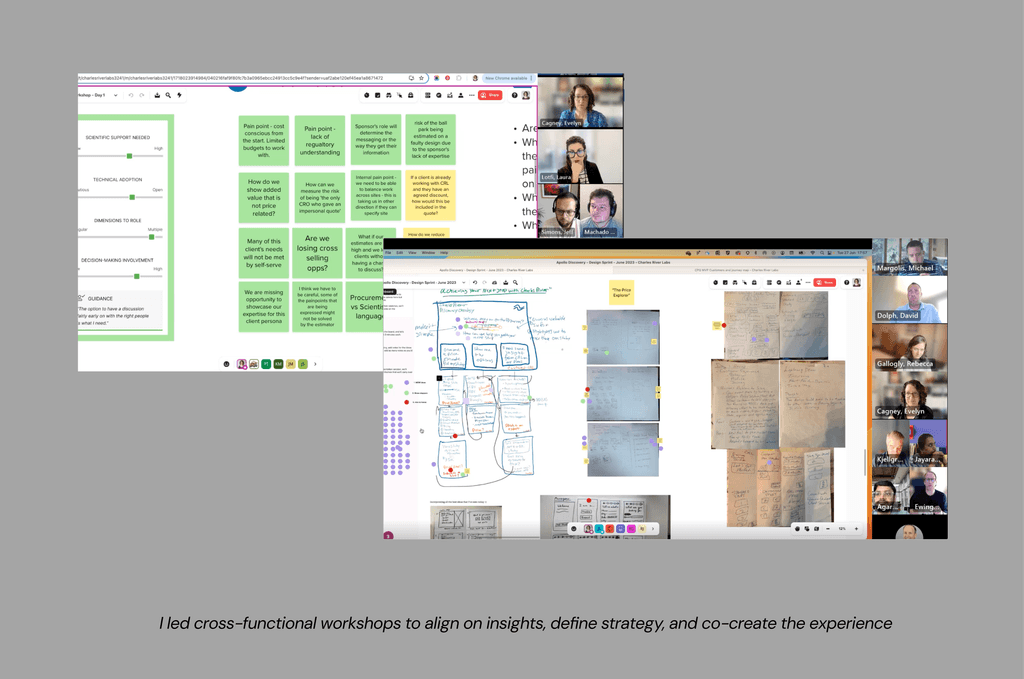1024x679 pixels.
Task: Open more options ellipsis in Apollo Discovery toolbar
Action: click(x=808, y=283)
